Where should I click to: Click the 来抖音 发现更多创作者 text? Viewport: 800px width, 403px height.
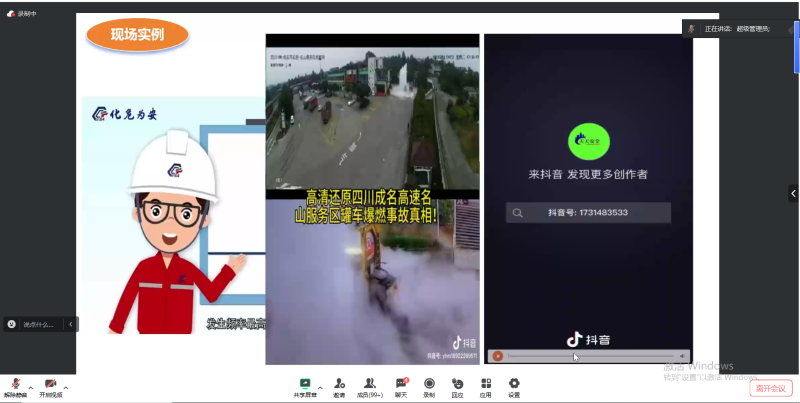pyautogui.click(x=588, y=174)
